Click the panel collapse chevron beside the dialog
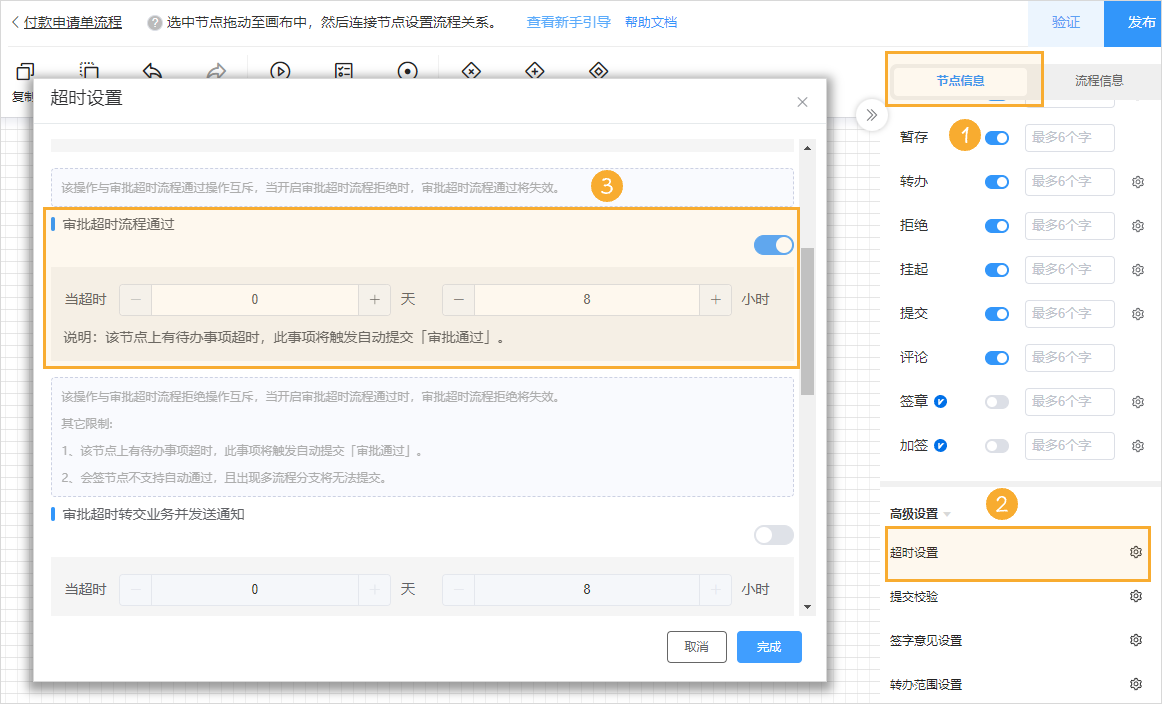The height and width of the screenshot is (706, 1162). point(871,114)
